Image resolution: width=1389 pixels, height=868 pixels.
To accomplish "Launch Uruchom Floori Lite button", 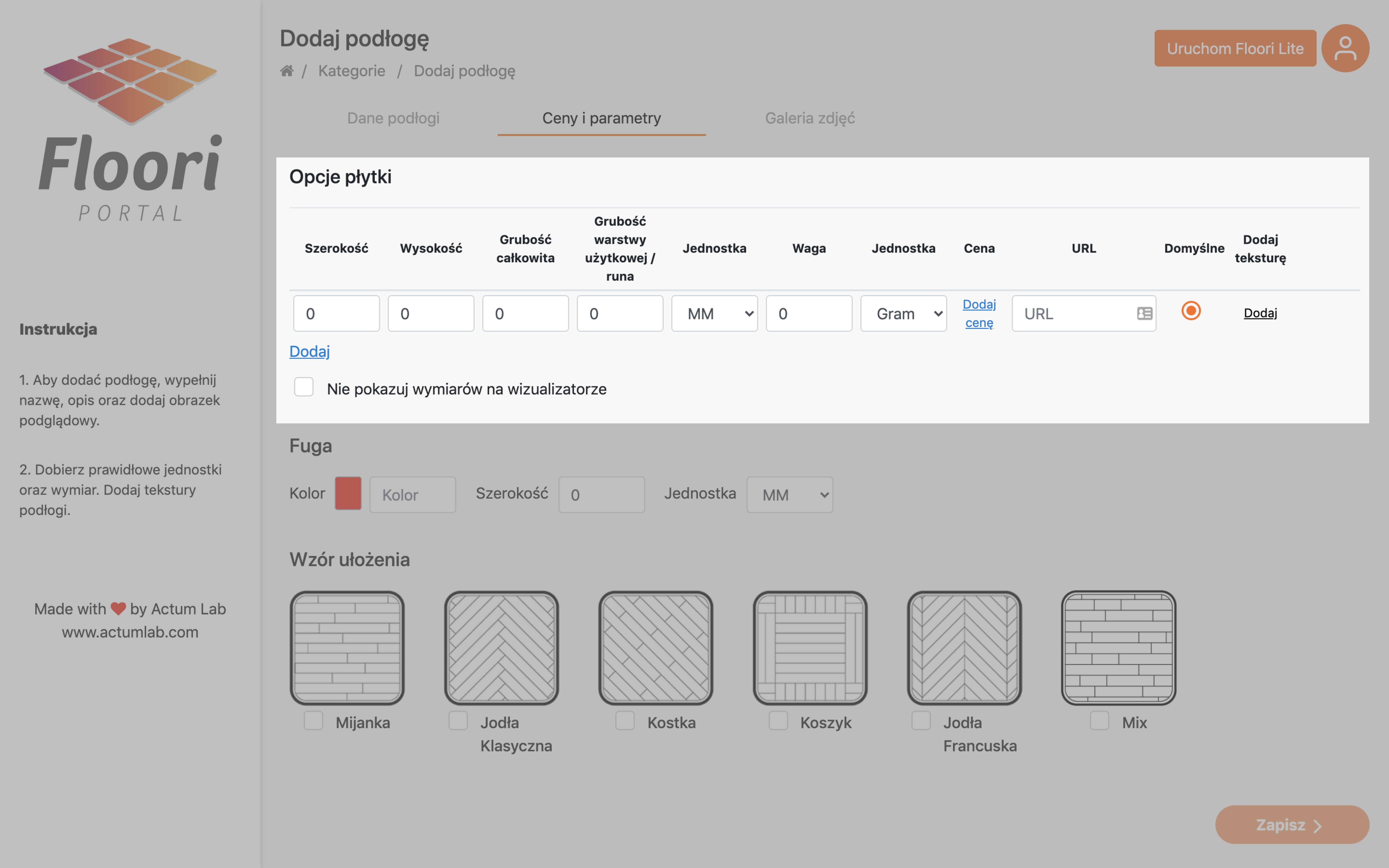I will 1235,48.
